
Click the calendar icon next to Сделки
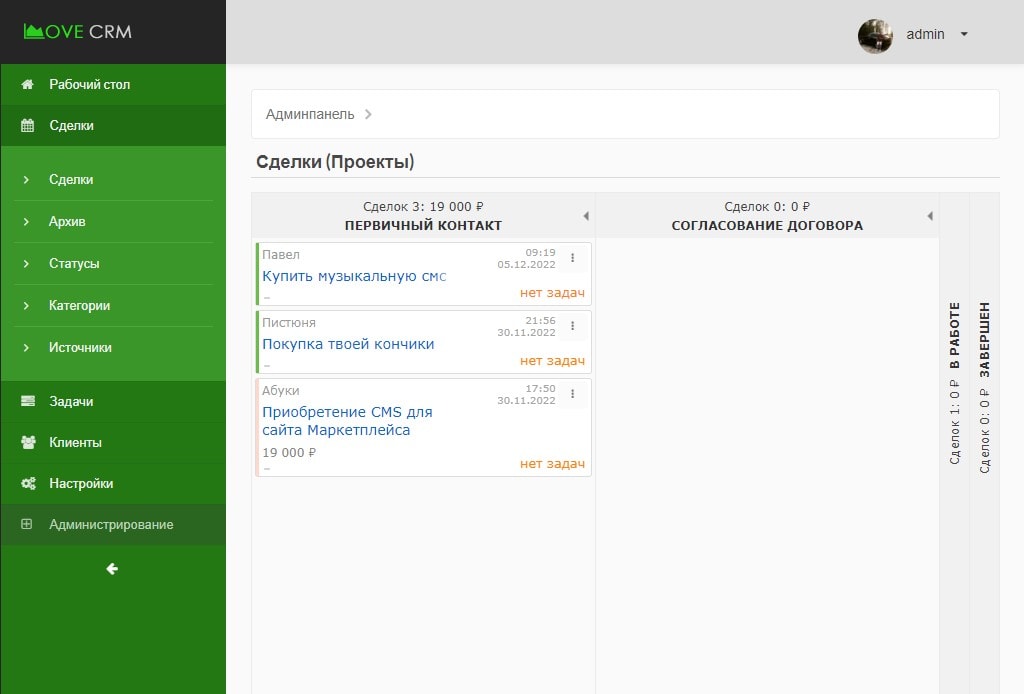[28, 126]
